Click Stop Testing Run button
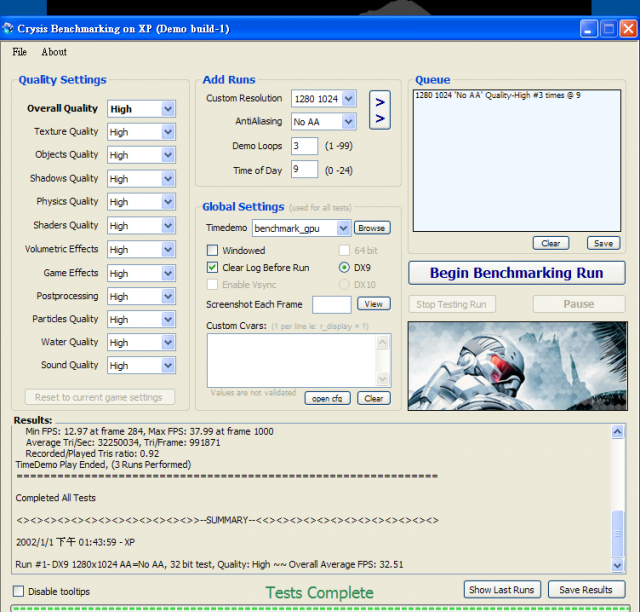Screen dimensions: 640x612 click(x=451, y=304)
